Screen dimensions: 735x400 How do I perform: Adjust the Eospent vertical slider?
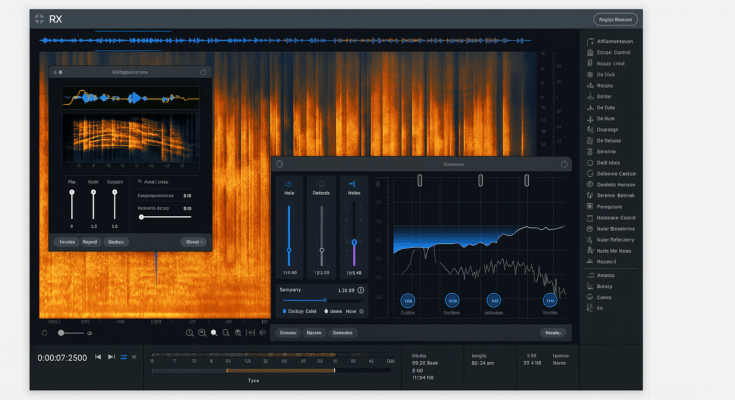[x=115, y=205]
